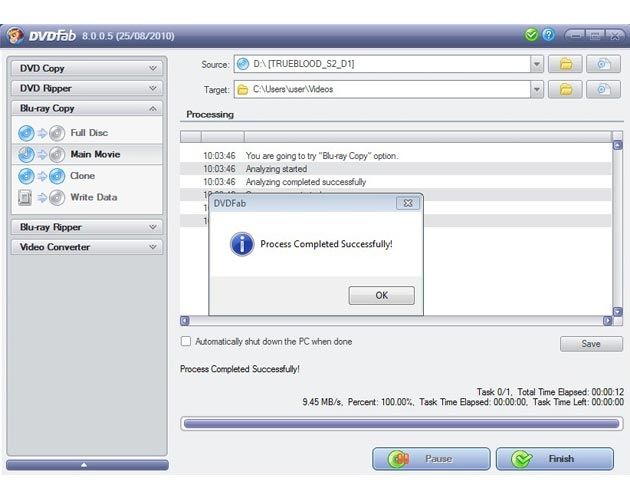Browse source folder with folder icon button
The image size is (630, 500).
tap(565, 64)
